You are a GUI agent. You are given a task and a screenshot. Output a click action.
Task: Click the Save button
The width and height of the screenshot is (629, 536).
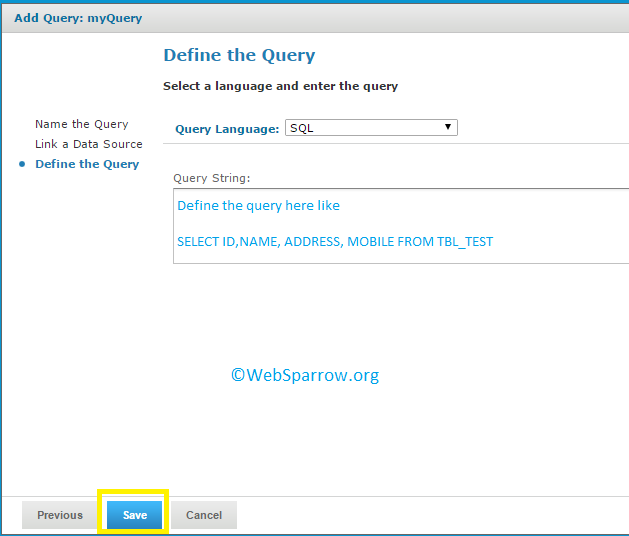coord(134,515)
